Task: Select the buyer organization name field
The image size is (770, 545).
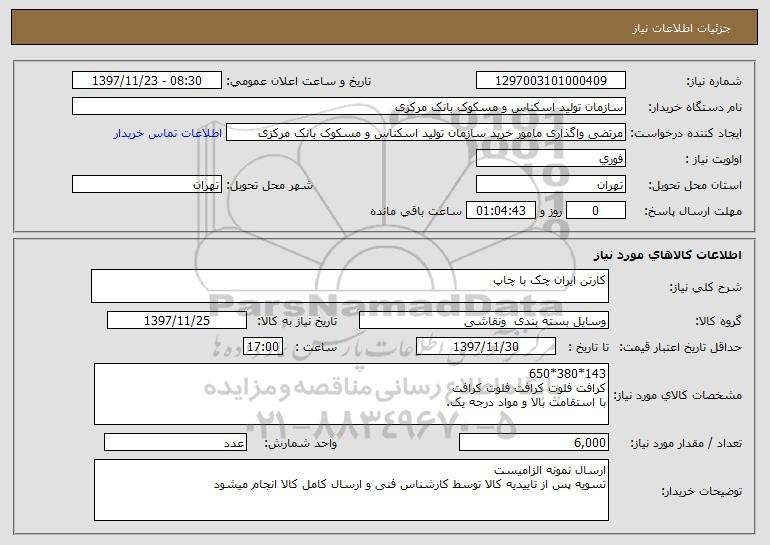Action: pyautogui.click(x=349, y=106)
